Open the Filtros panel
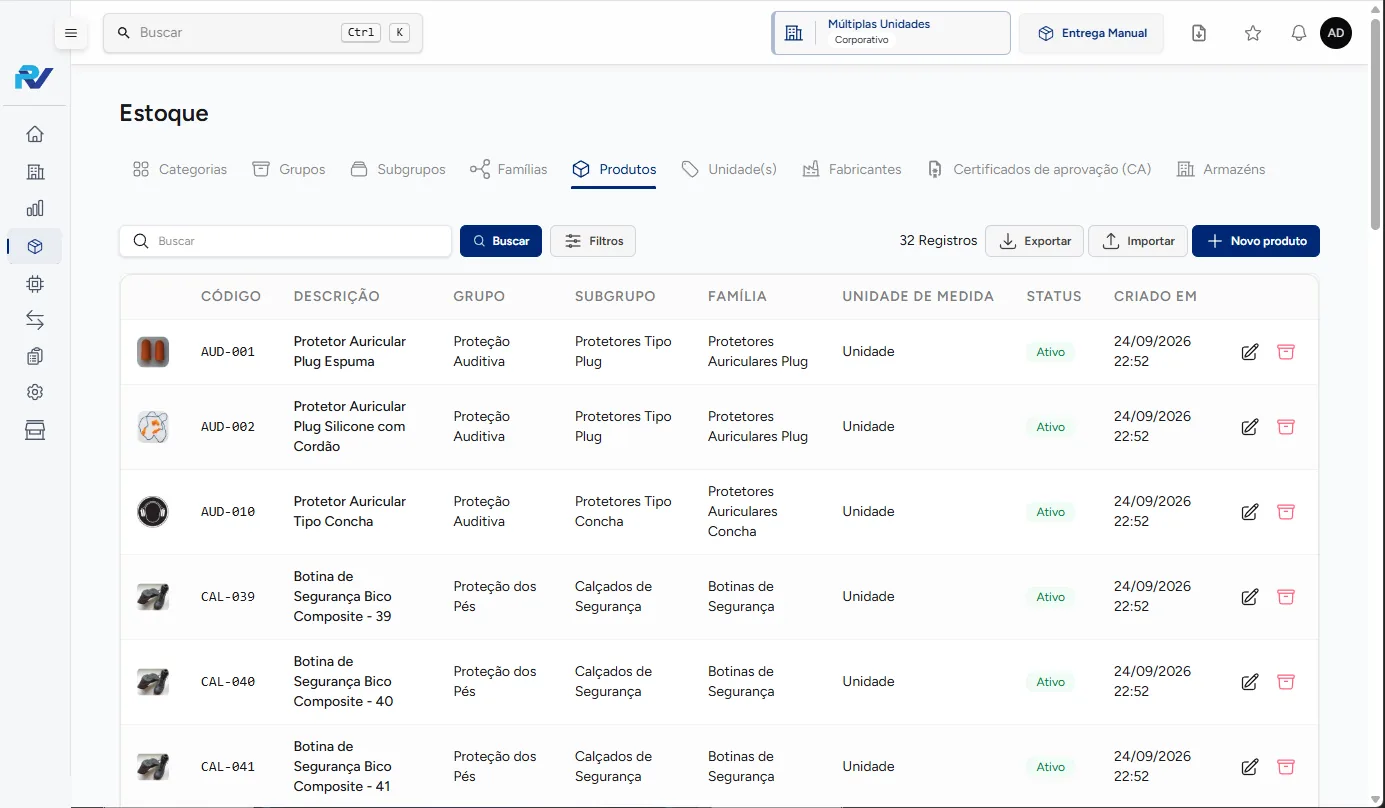 coord(593,241)
